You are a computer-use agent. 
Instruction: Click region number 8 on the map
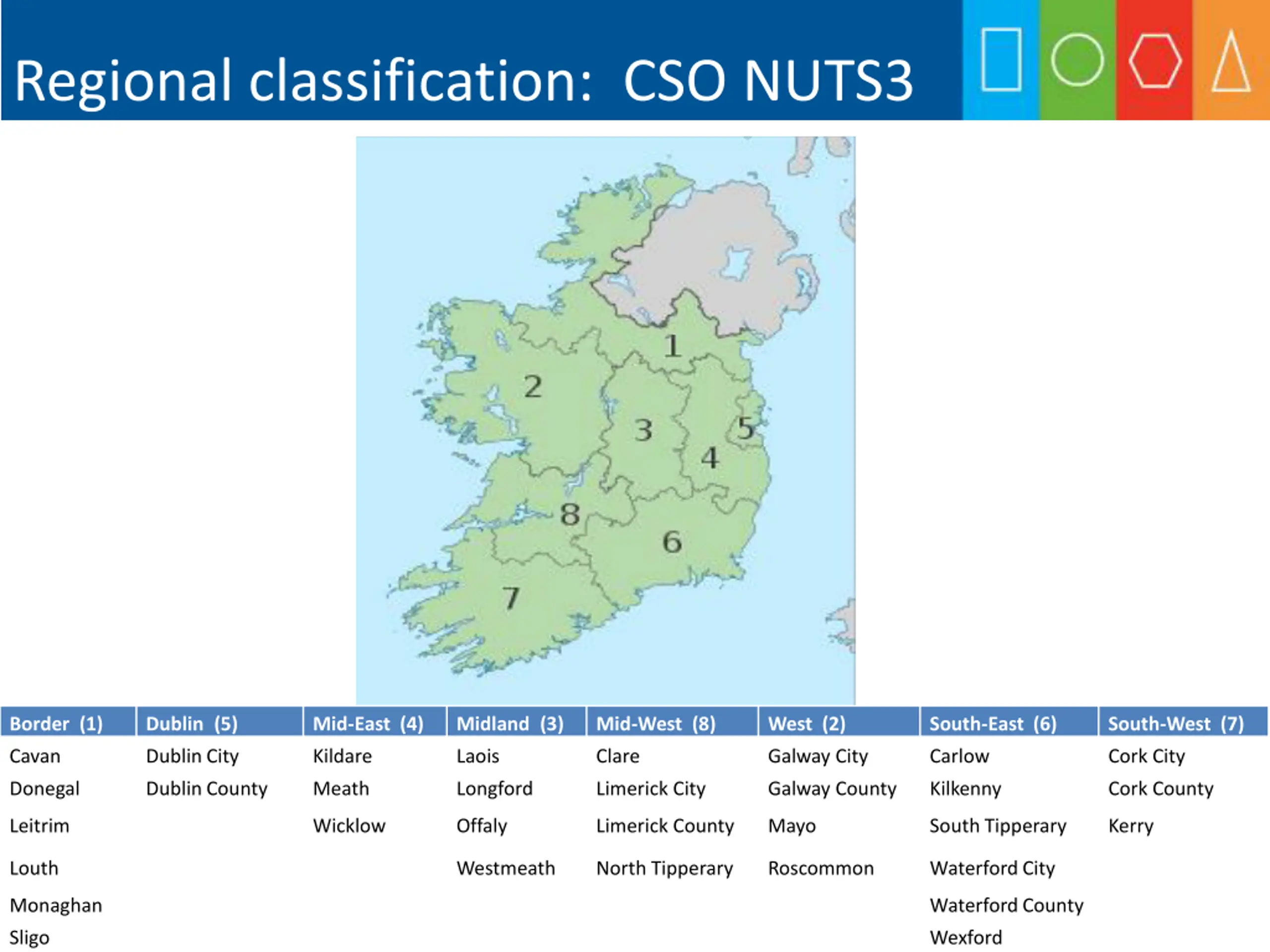570,514
